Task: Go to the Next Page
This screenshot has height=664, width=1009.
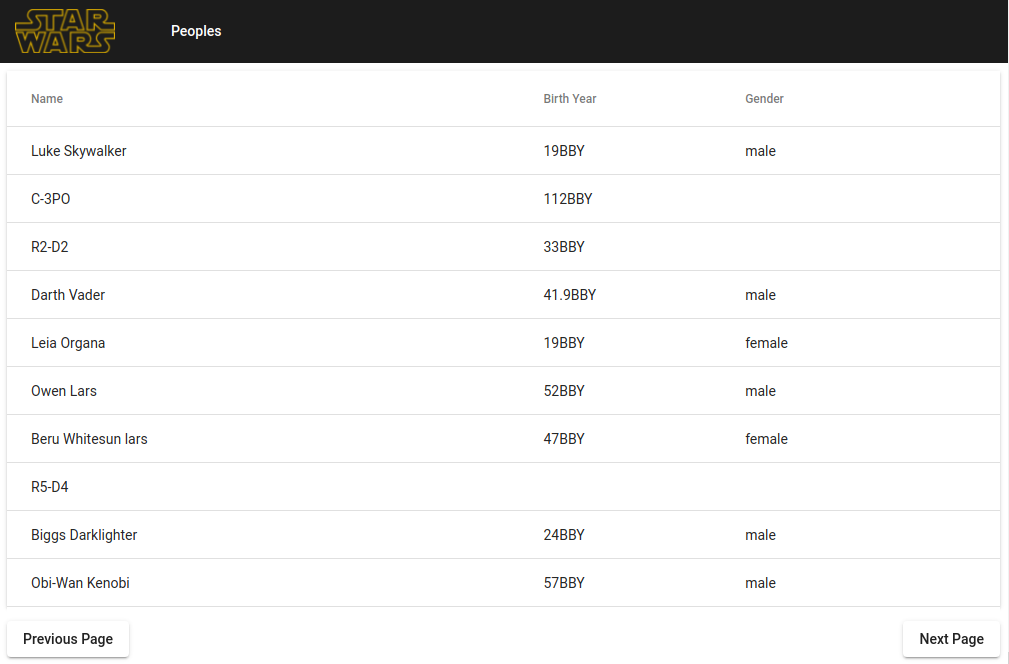Action: coord(951,639)
